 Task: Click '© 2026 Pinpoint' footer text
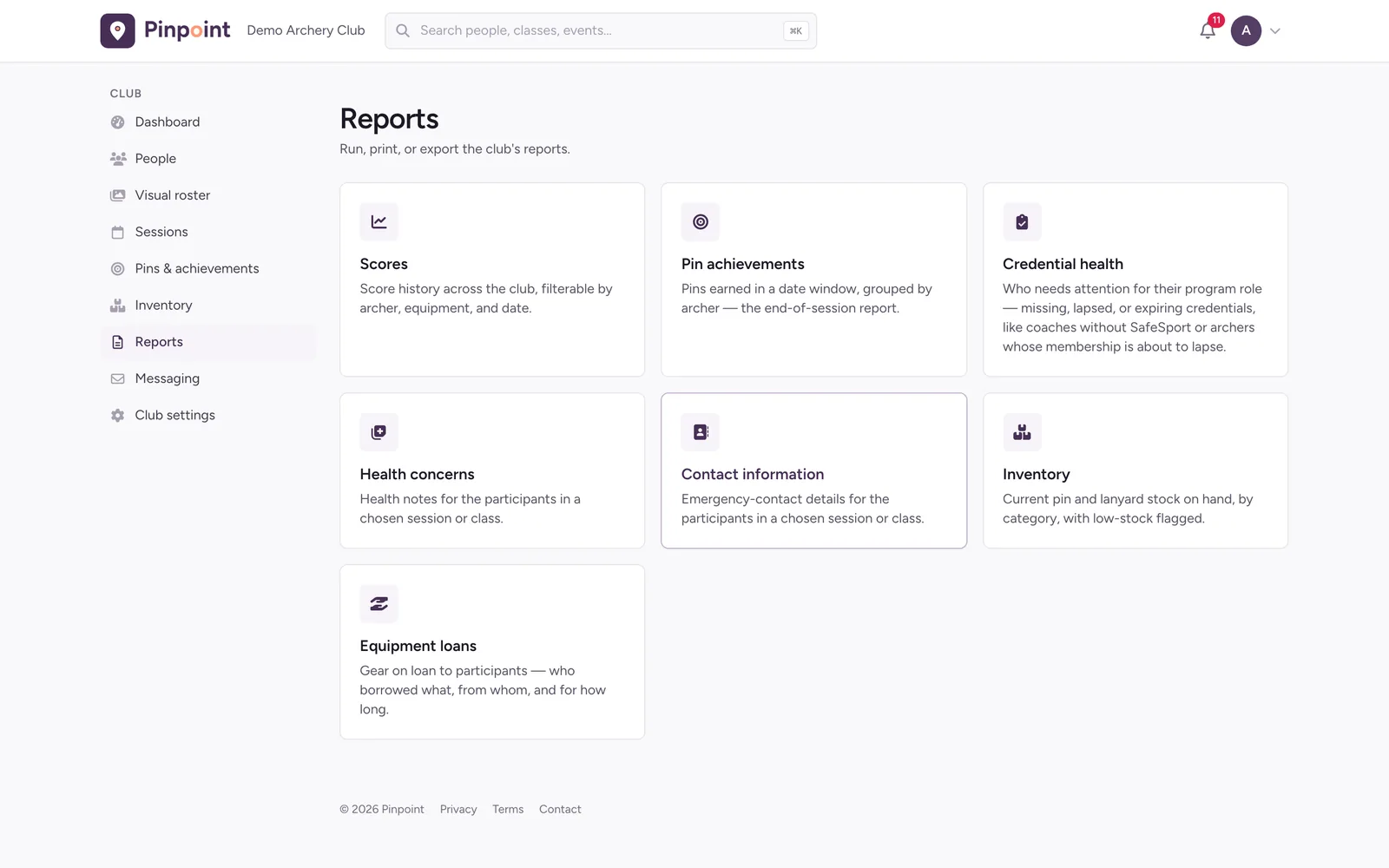click(382, 809)
